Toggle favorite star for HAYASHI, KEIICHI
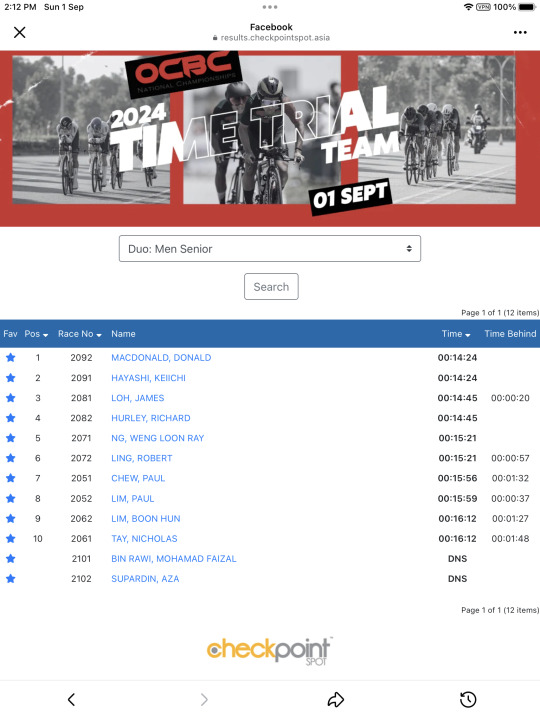This screenshot has height=720, width=540. tap(11, 377)
